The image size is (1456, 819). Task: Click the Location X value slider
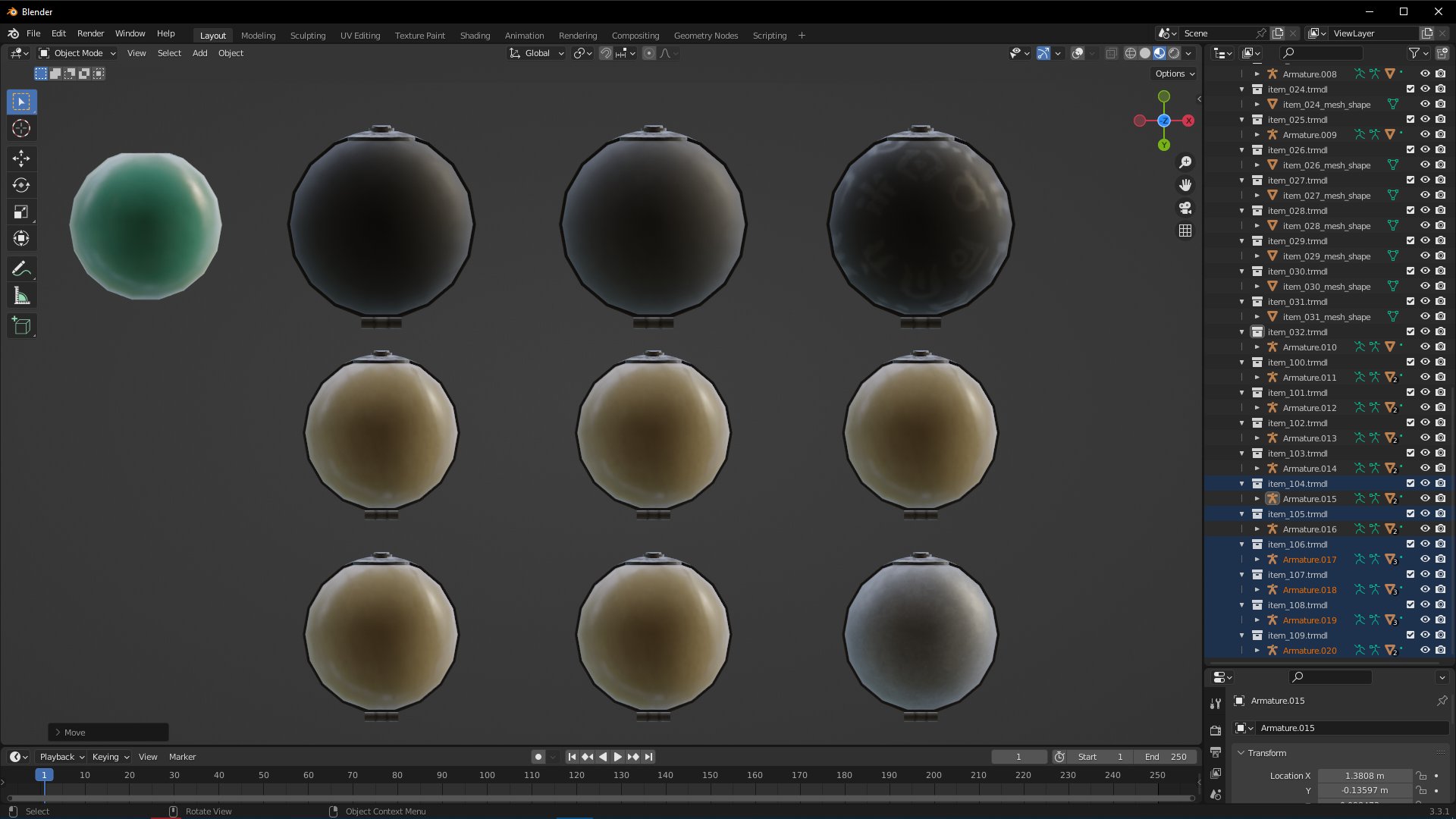click(1364, 776)
